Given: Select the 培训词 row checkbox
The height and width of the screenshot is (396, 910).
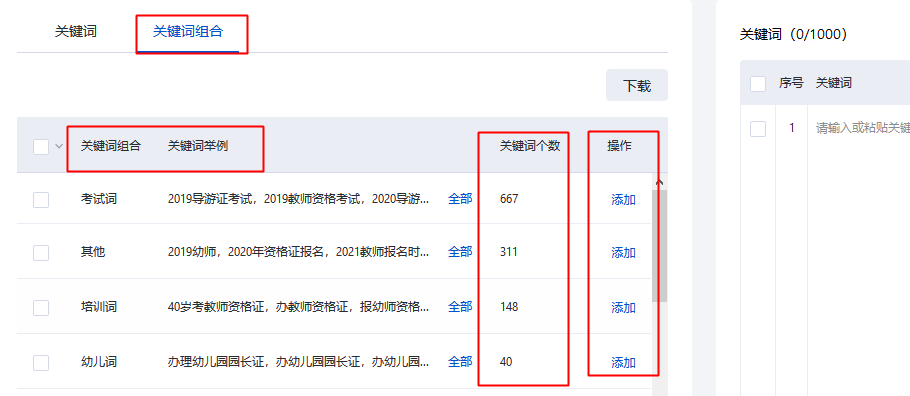Looking at the screenshot, I should pyautogui.click(x=41, y=308).
